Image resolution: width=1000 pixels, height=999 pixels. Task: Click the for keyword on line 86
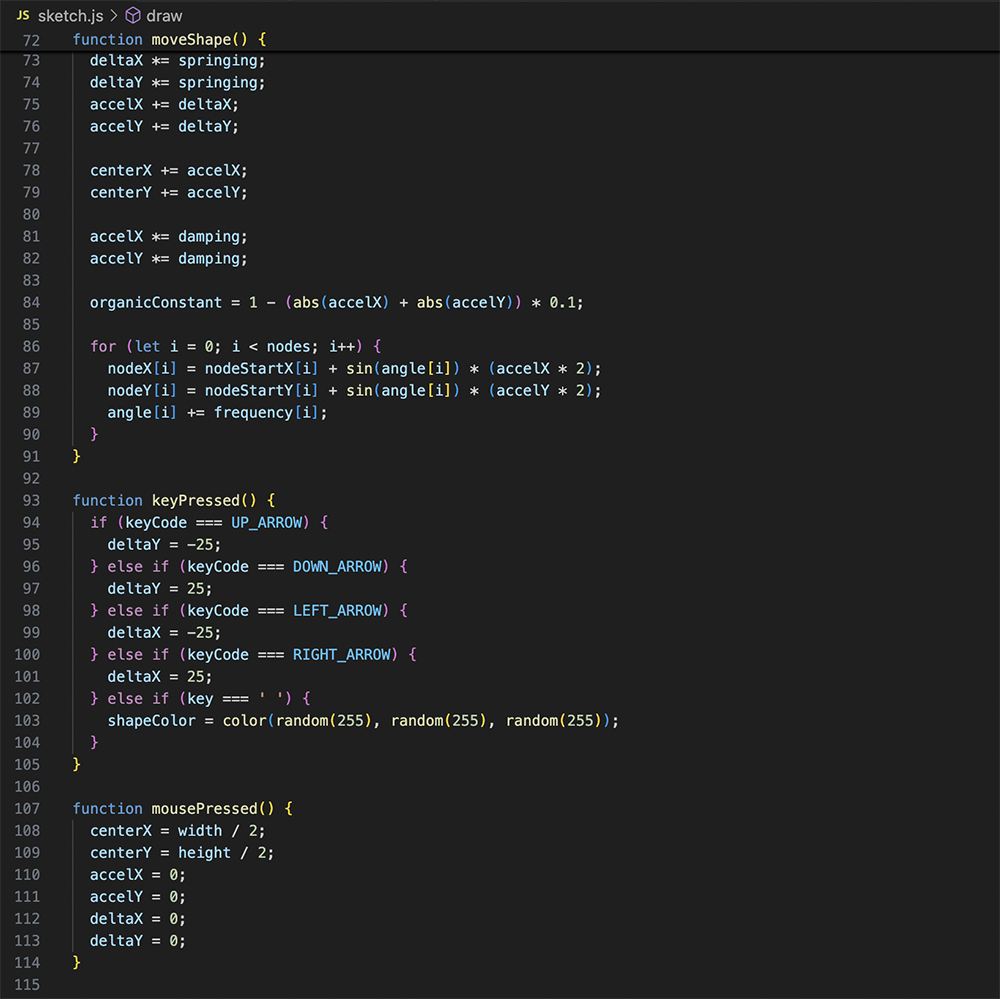(x=103, y=346)
